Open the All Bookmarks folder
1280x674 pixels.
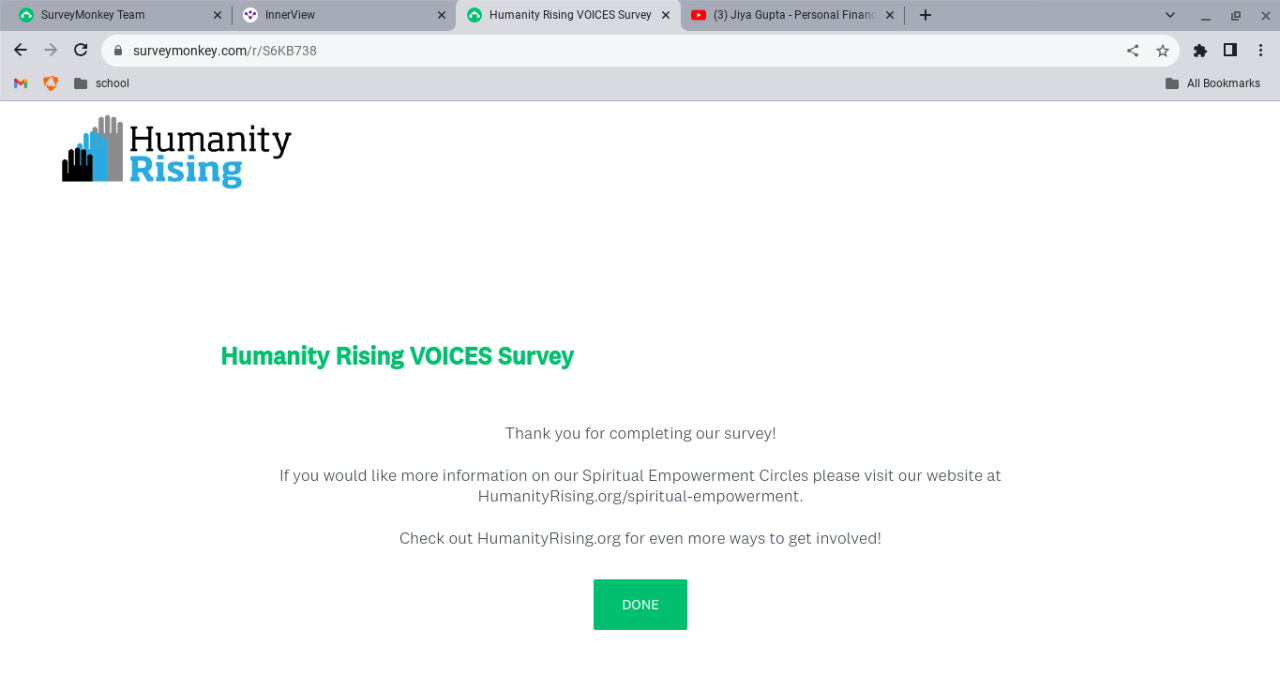click(x=1213, y=83)
